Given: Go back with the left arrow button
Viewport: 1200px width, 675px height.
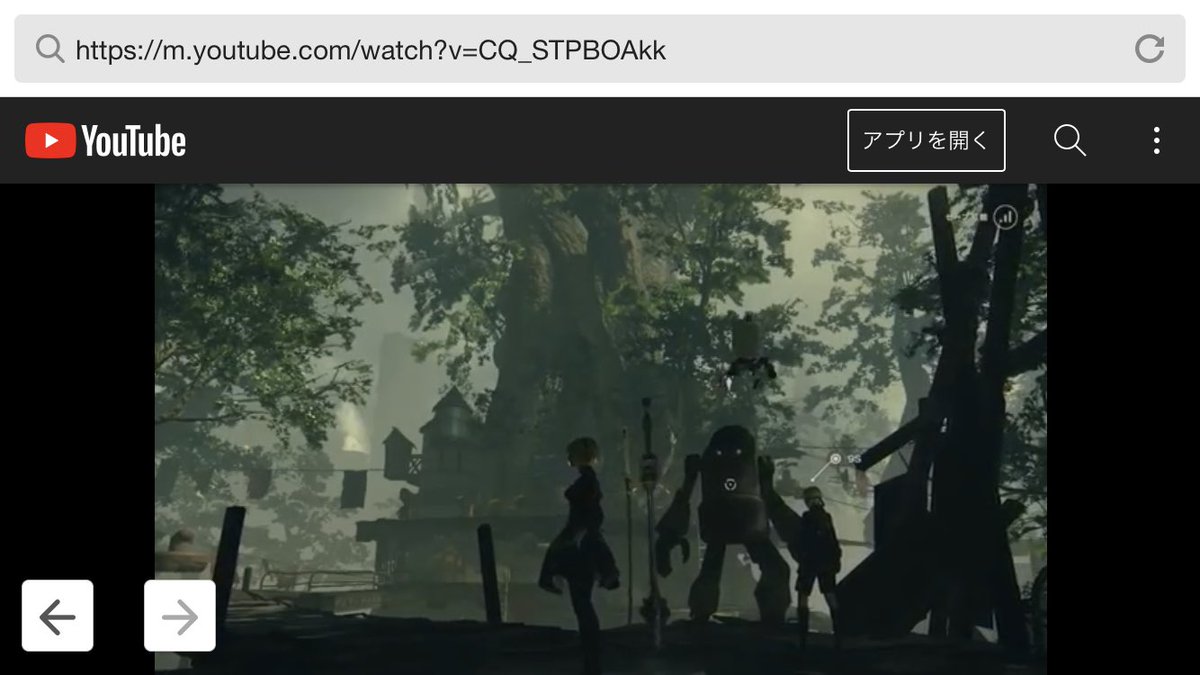Looking at the screenshot, I should (x=58, y=616).
